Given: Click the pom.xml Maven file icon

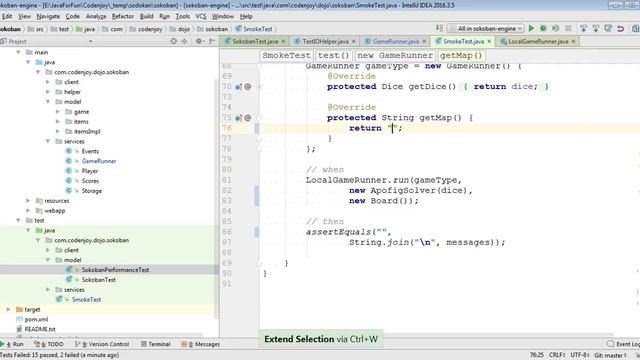Looking at the screenshot, I should tap(19, 319).
